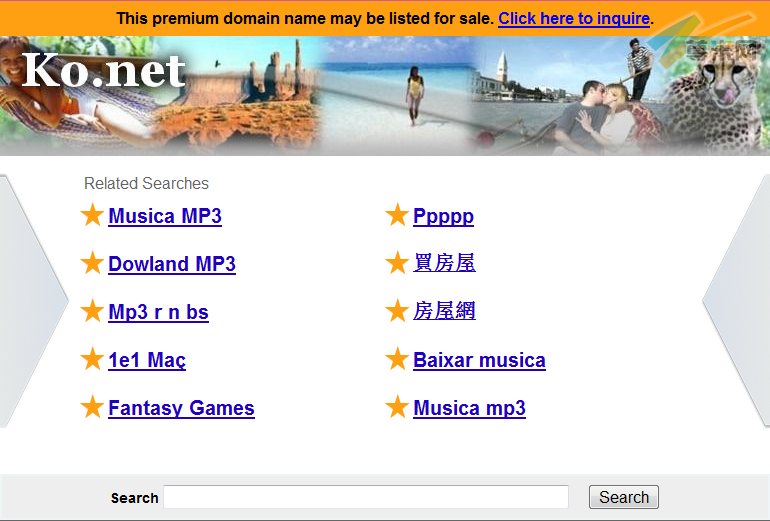
Task: Follow the Mp3 r n bs link
Action: (159, 312)
